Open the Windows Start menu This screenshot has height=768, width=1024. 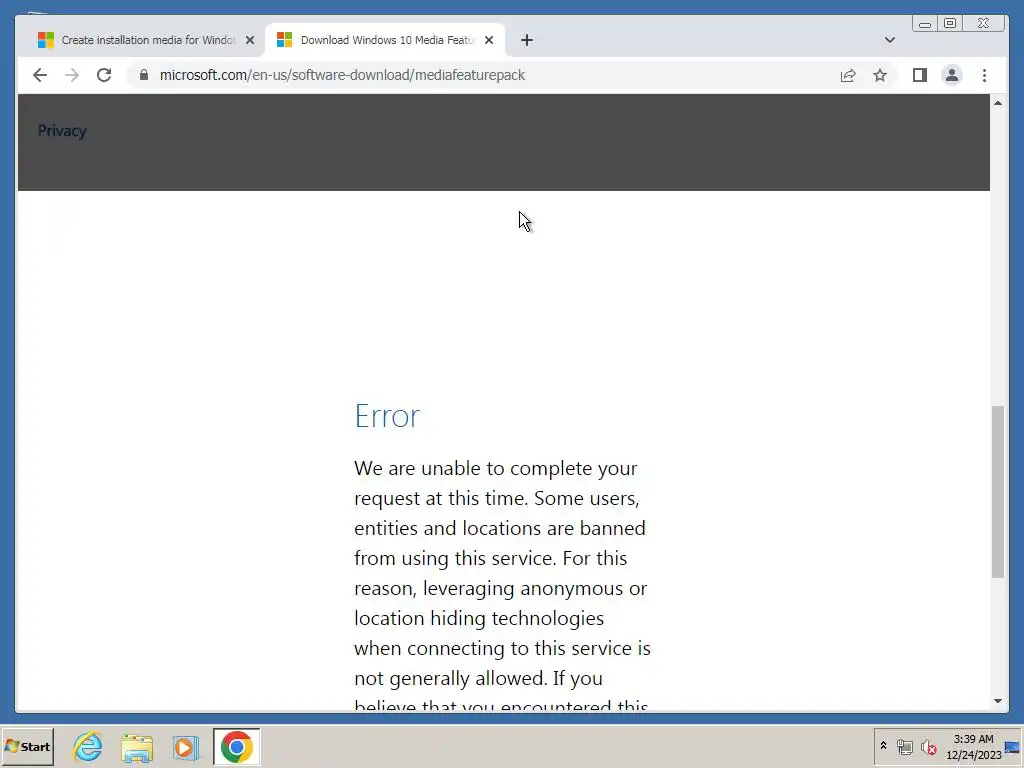coord(27,746)
